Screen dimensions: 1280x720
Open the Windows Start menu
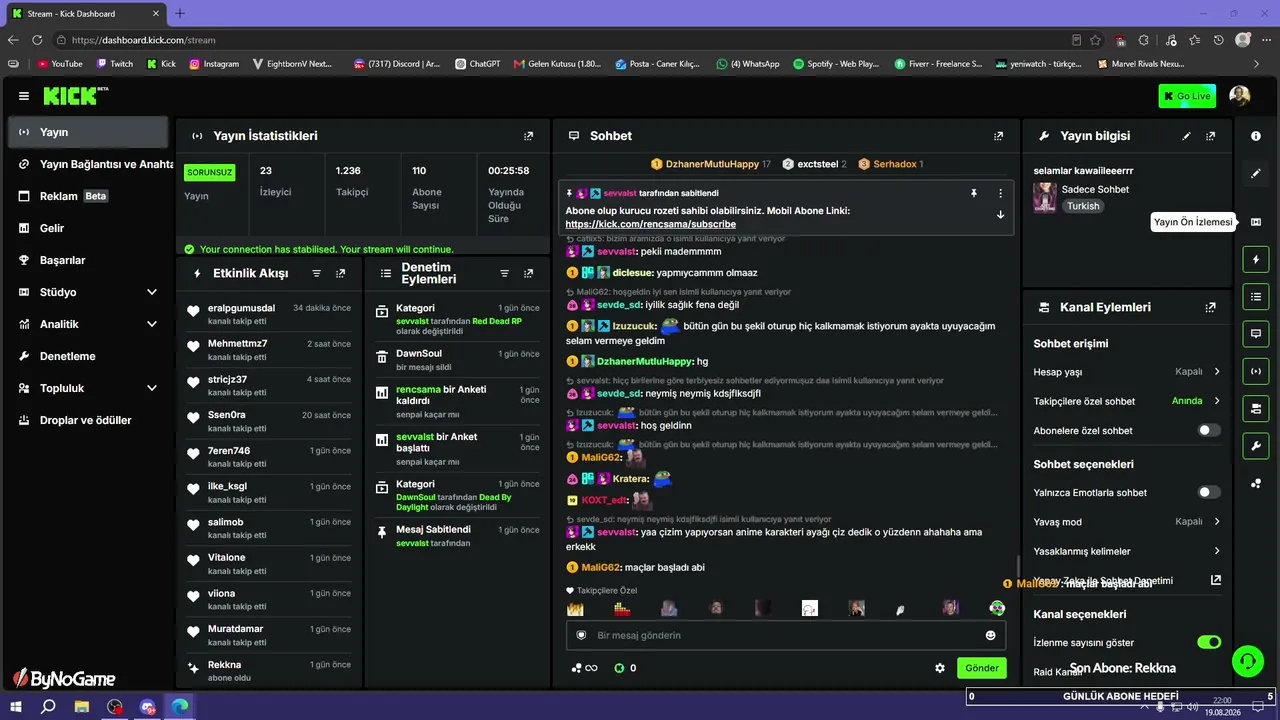15,707
